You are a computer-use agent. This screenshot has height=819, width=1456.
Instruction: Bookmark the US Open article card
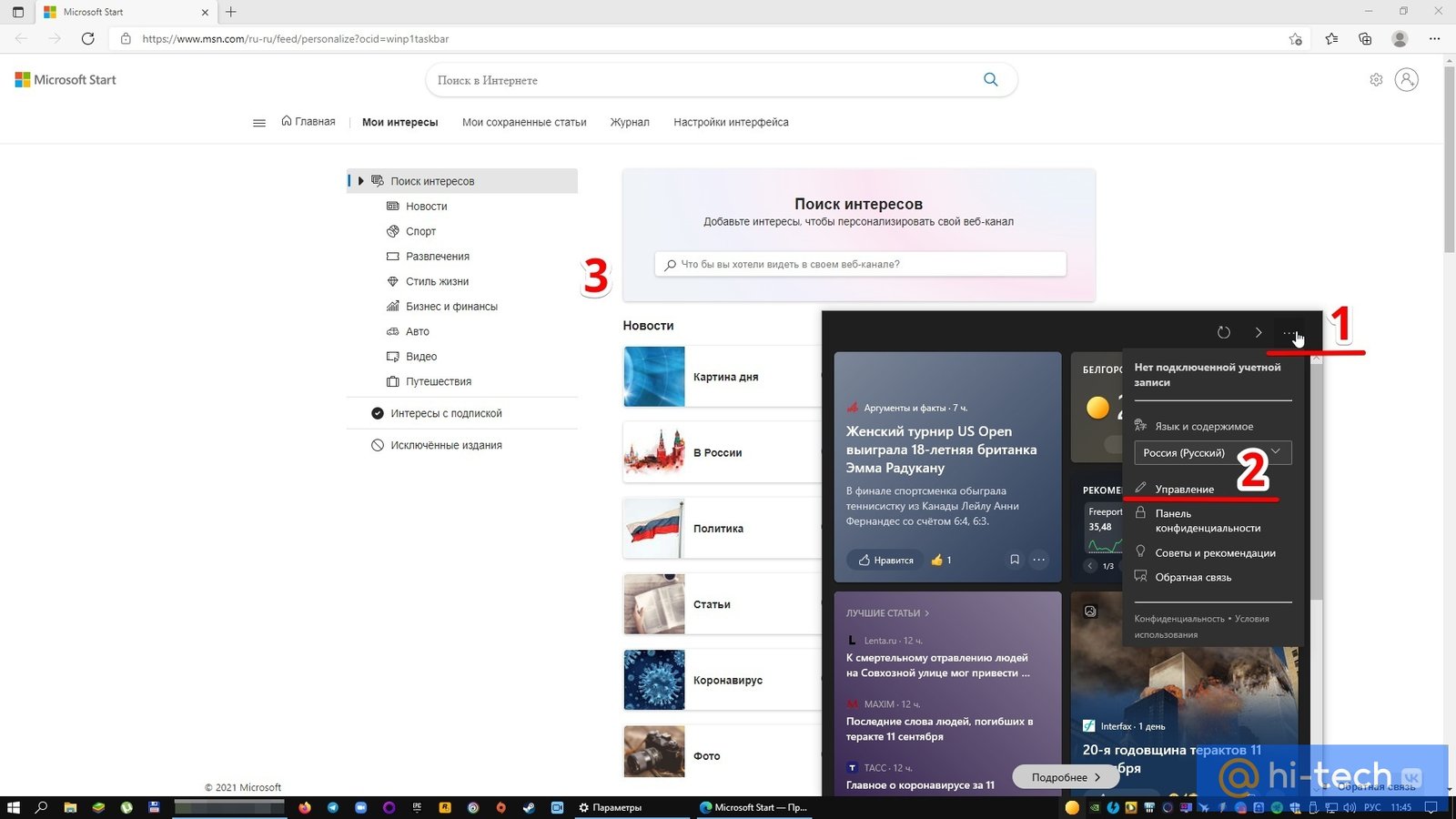tap(1015, 560)
